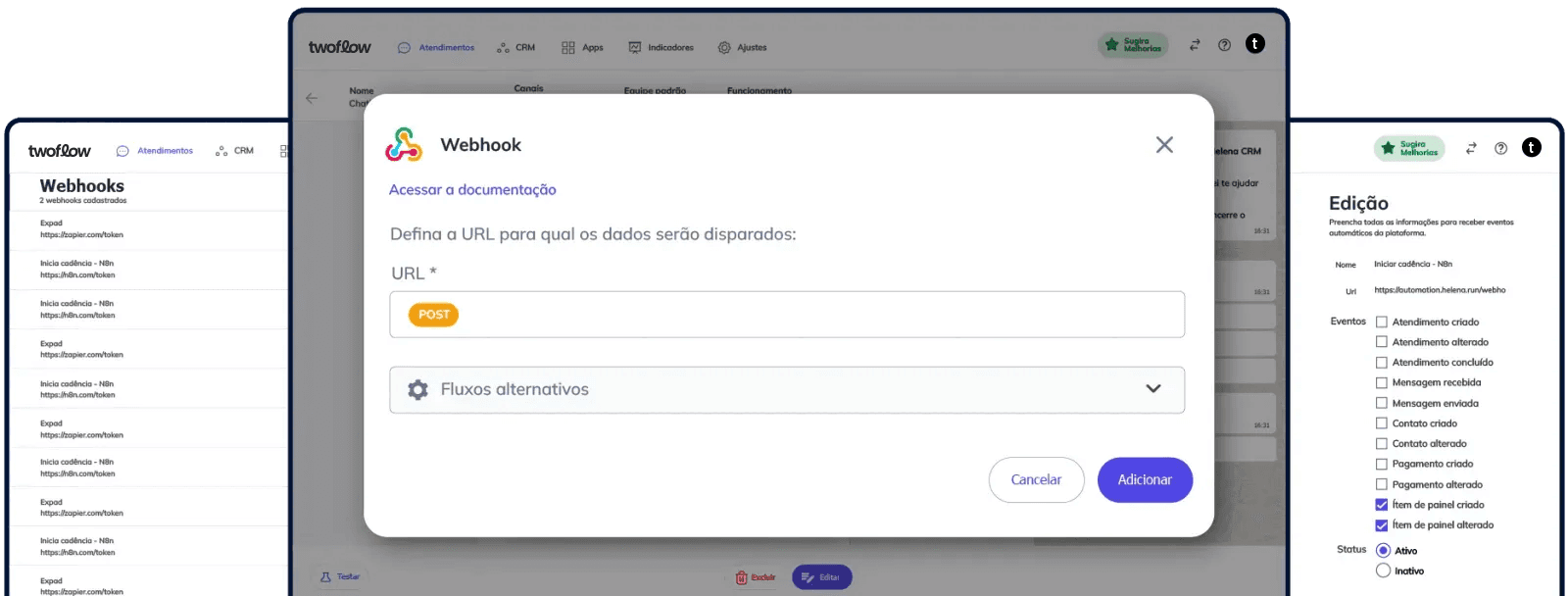Click swap arrows icon in right window
The height and width of the screenshot is (596, 1568).
click(1471, 148)
